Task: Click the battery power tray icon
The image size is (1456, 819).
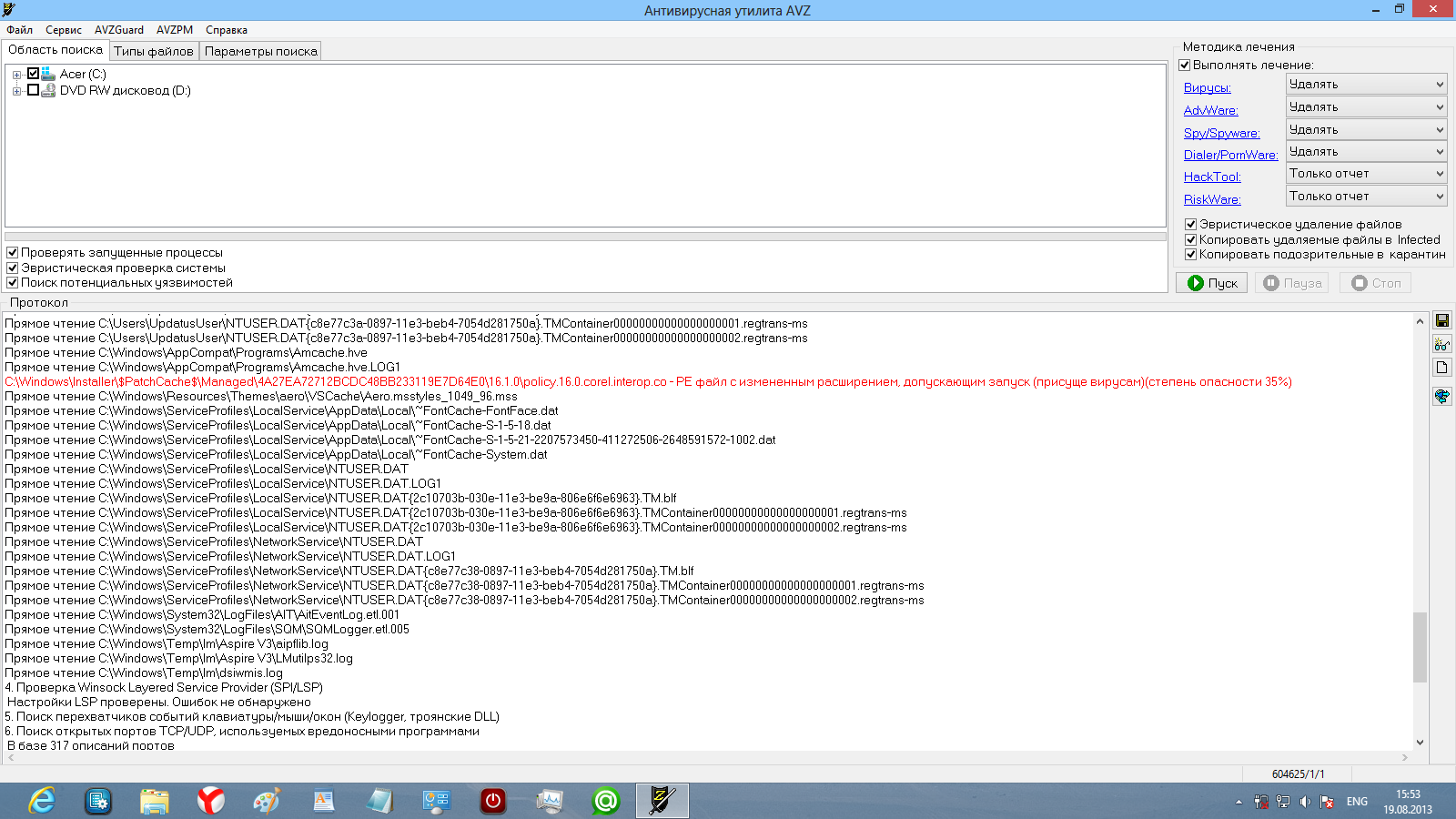Action: tap(1261, 802)
